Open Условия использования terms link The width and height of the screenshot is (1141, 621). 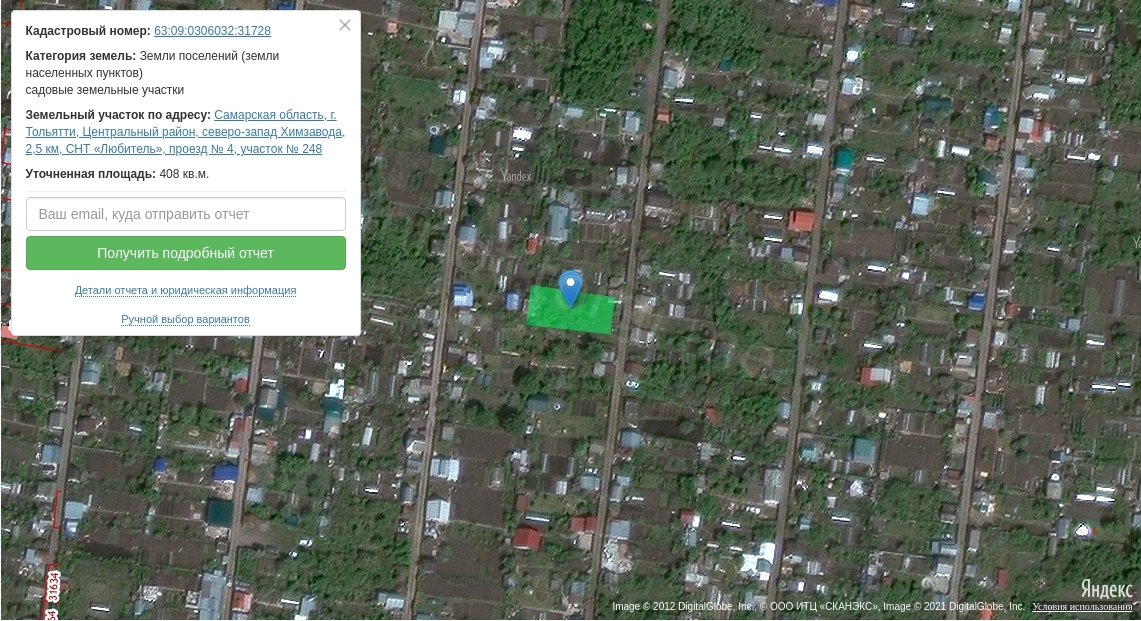(x=1082, y=607)
